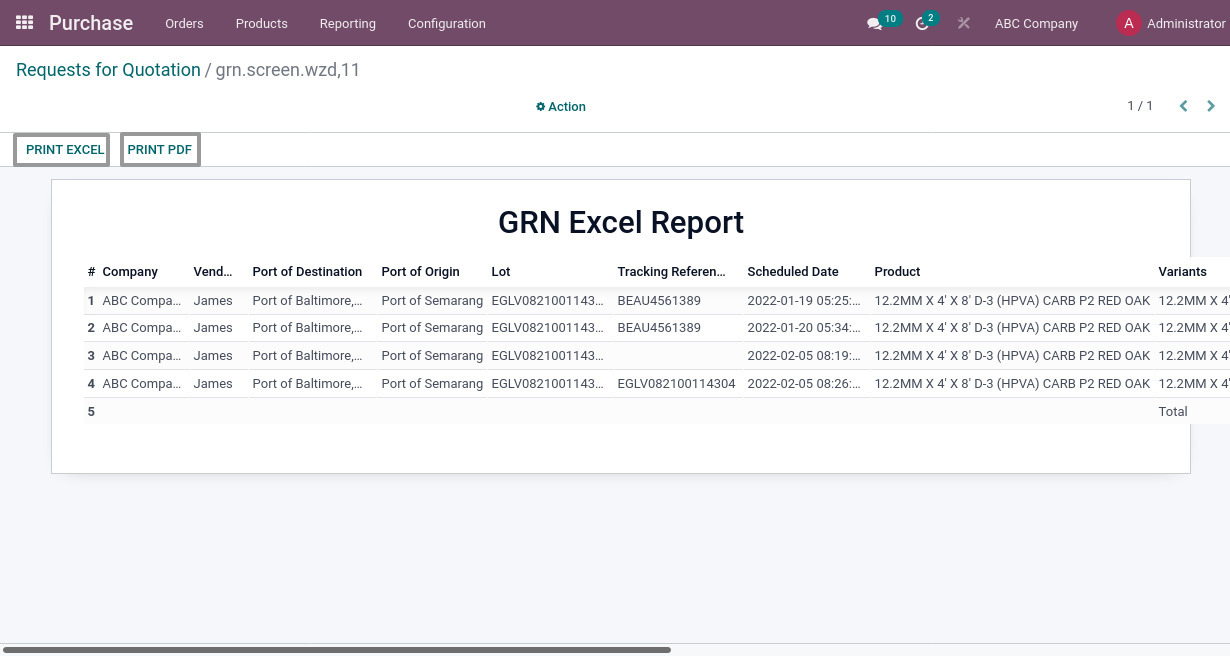Click the PRINT EXCEL button
The width and height of the screenshot is (1230, 656).
click(x=64, y=149)
